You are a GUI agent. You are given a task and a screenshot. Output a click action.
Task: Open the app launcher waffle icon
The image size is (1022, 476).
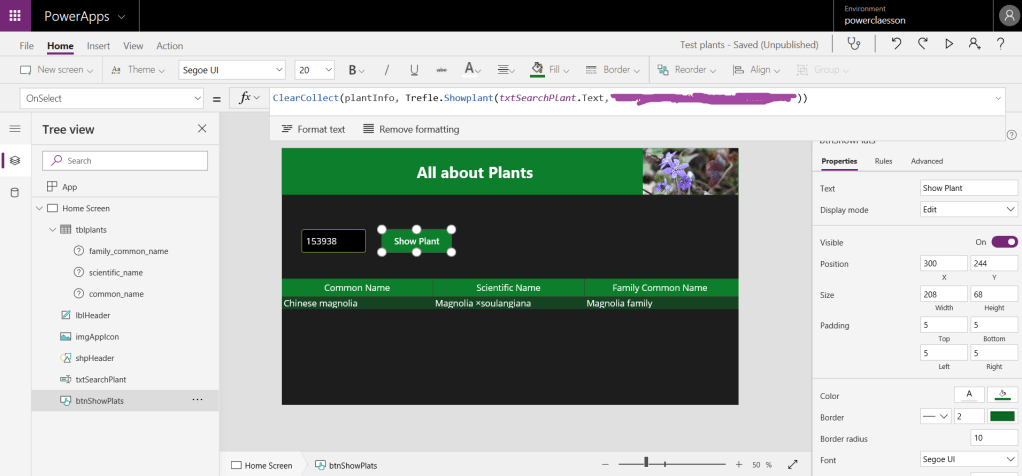pos(16,16)
